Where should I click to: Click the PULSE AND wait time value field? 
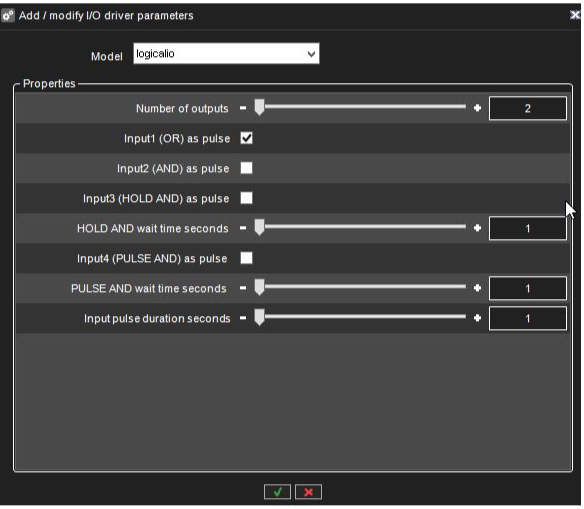528,288
